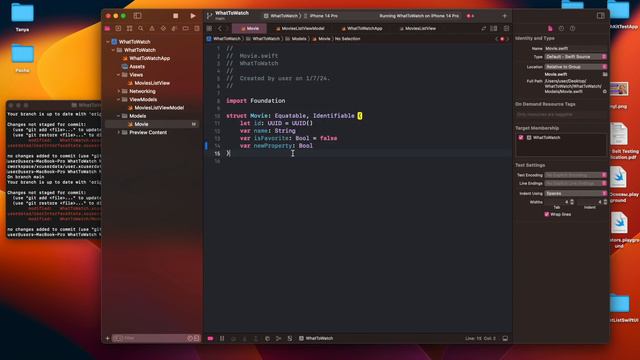
Task: Open the debug memory graph icon
Action: coord(278,338)
